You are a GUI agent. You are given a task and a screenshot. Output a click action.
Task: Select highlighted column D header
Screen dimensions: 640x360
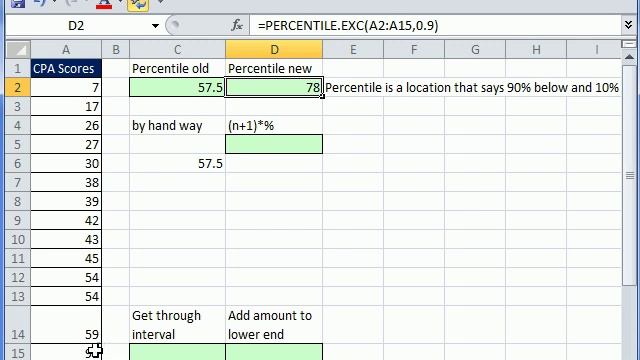[x=274, y=50]
